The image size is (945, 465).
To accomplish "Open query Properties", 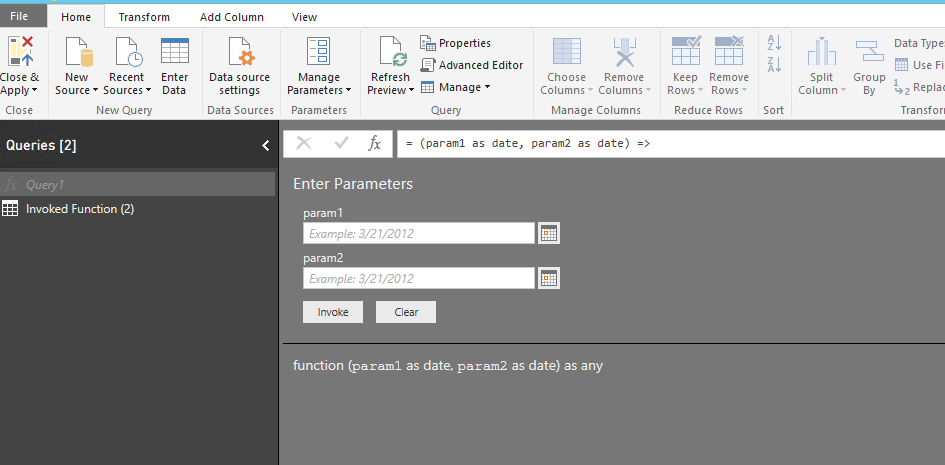I will [456, 43].
